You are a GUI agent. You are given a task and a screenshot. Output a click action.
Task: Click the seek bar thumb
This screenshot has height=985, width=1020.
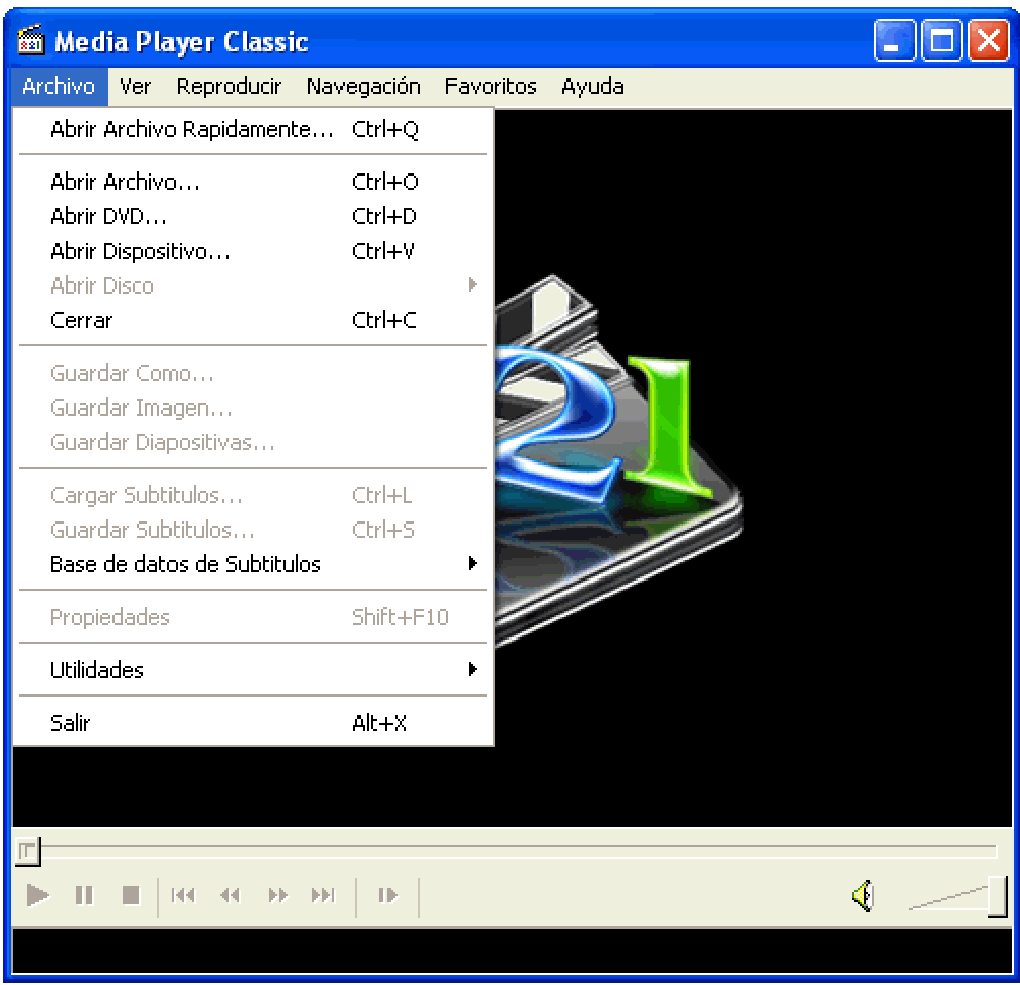click(27, 850)
